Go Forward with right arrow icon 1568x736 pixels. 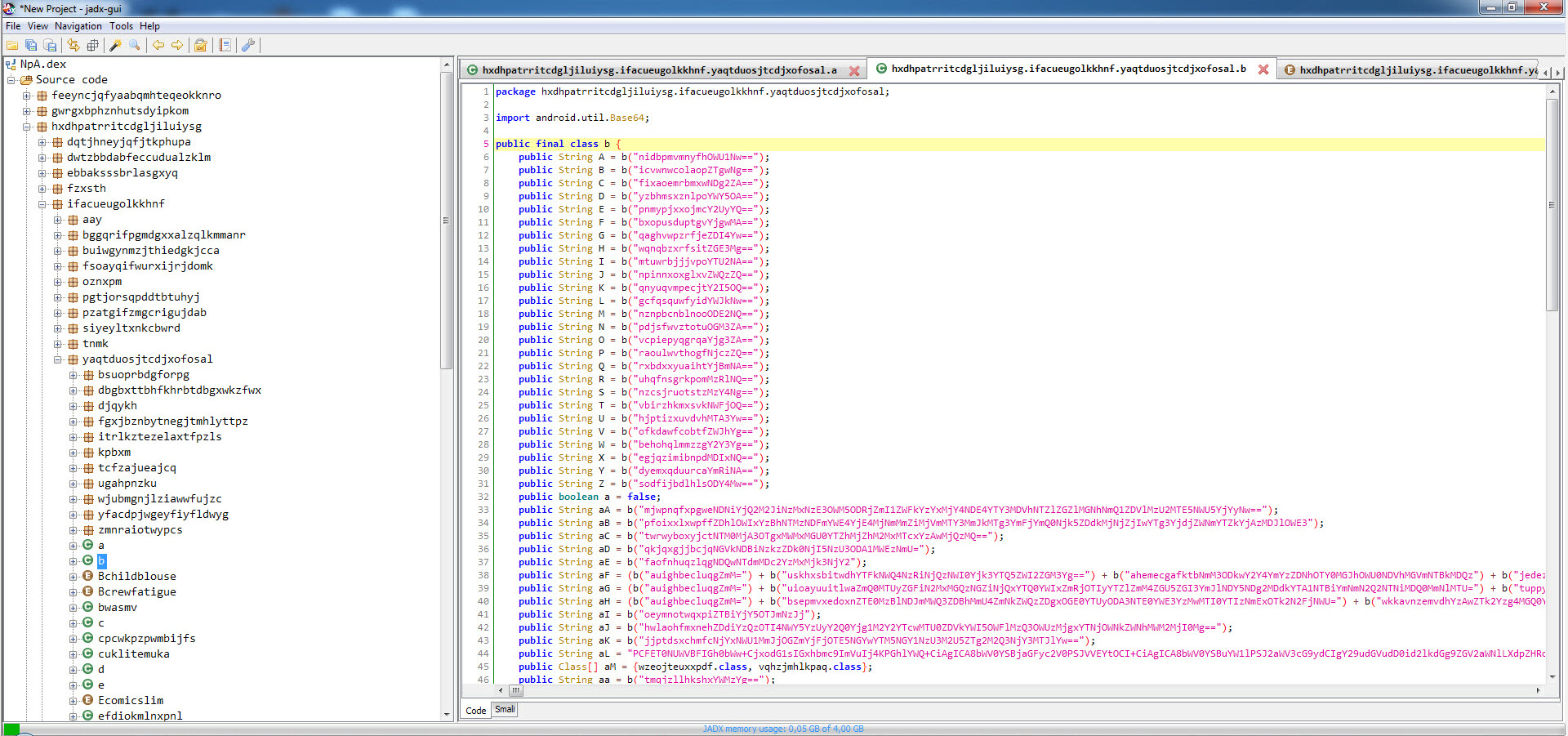(177, 46)
